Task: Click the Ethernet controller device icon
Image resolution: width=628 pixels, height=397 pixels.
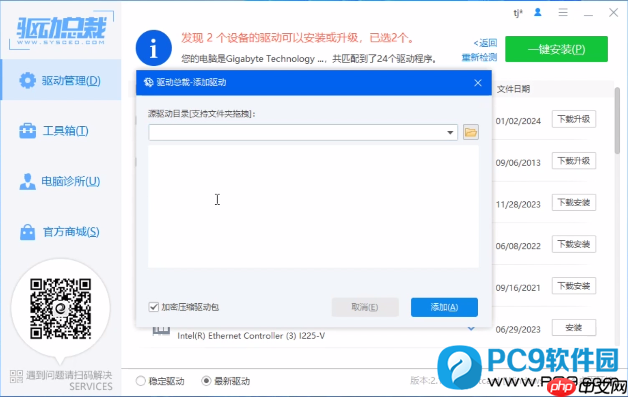Action: [161, 330]
